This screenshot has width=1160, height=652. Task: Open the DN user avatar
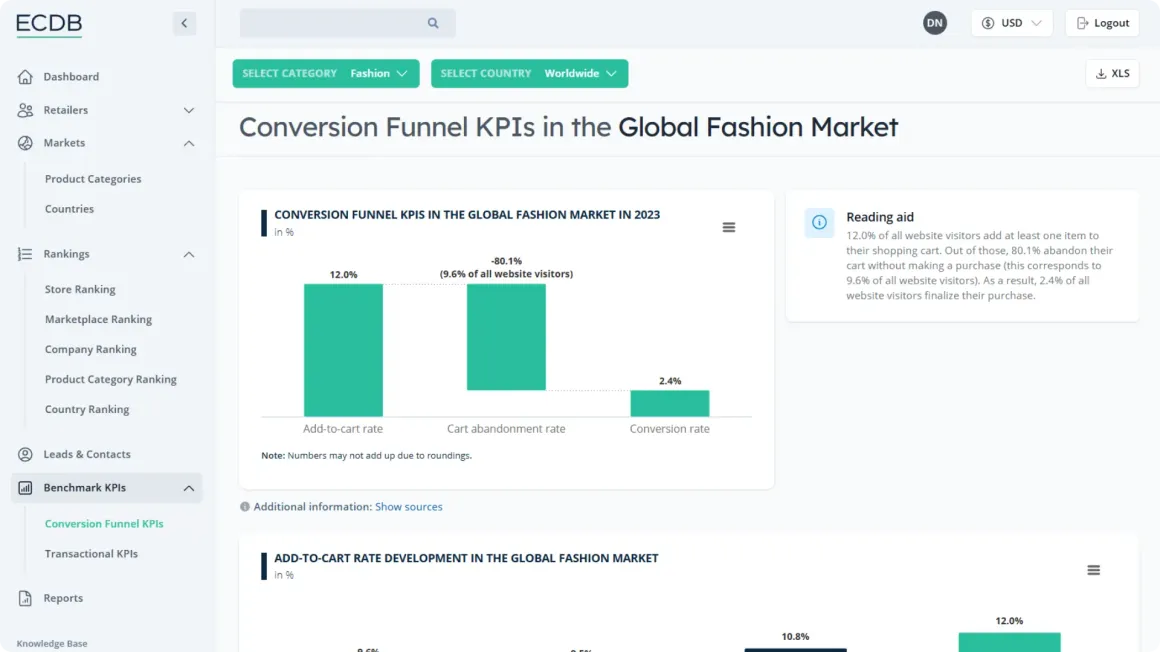934,23
